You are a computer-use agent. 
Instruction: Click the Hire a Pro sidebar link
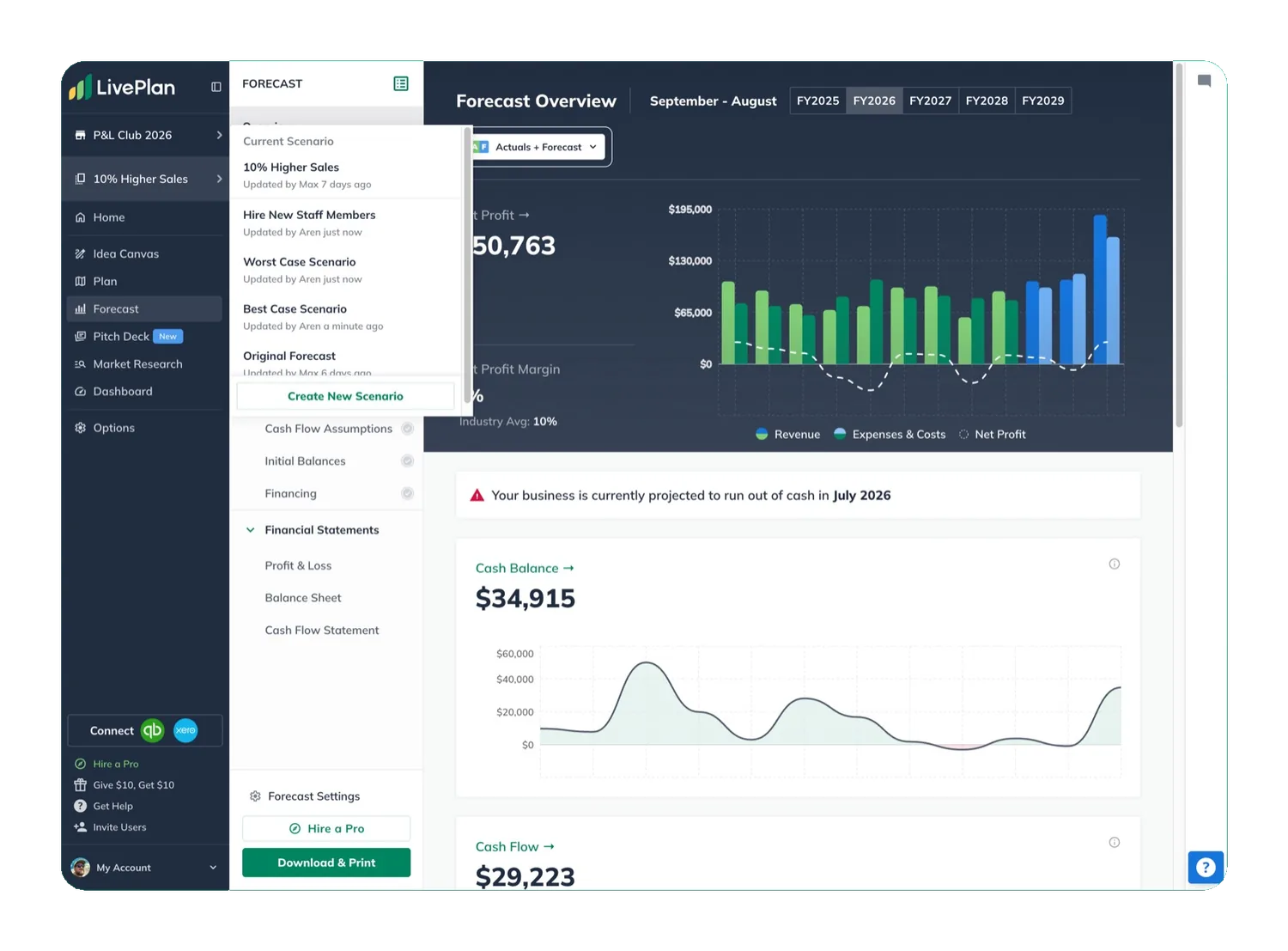pos(115,764)
